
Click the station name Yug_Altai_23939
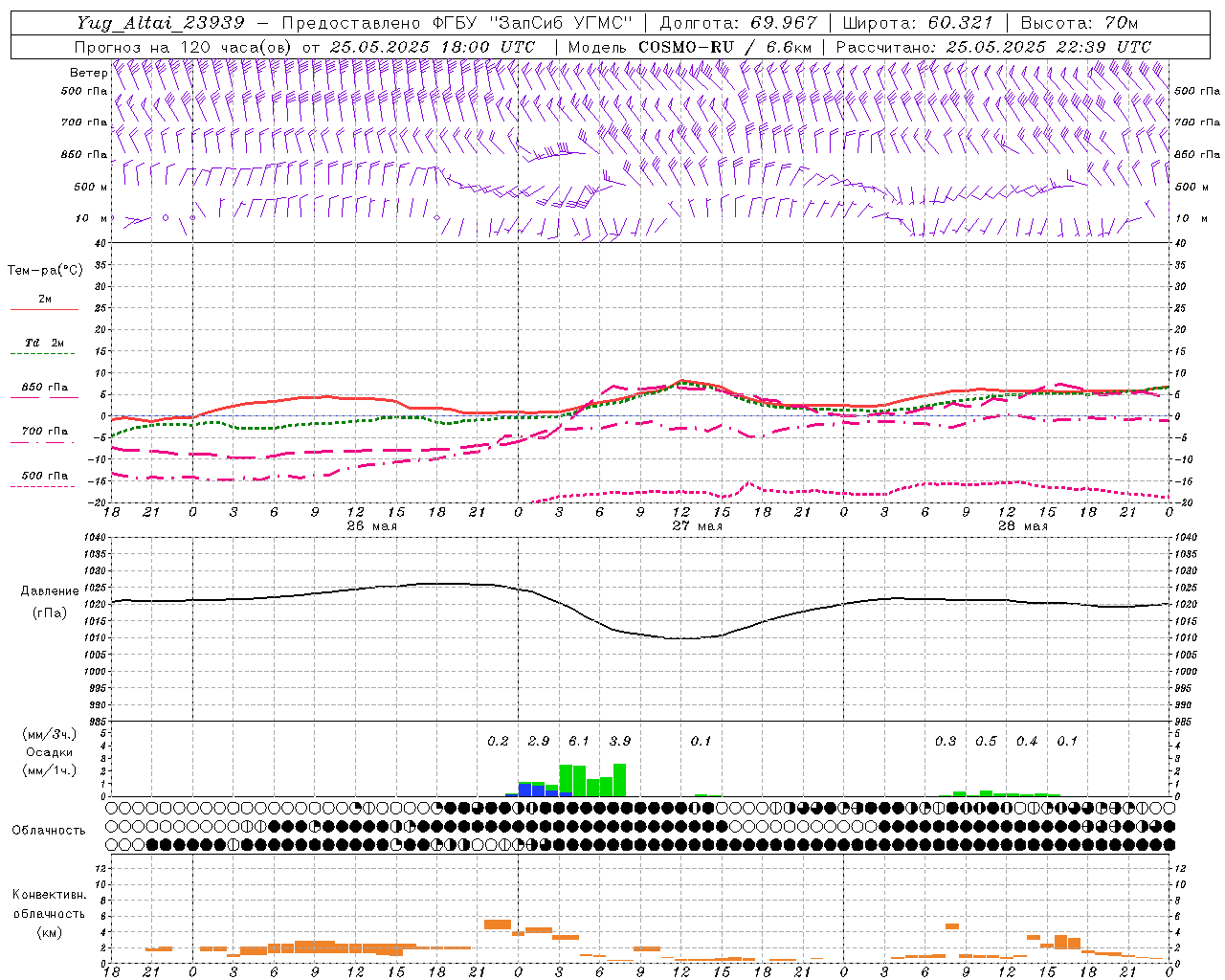(161, 23)
